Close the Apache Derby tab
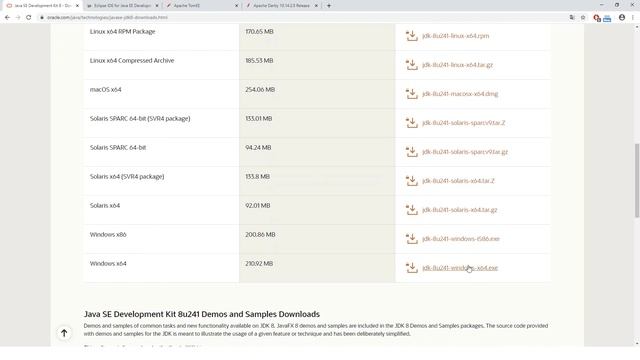The height and width of the screenshot is (360, 640). point(316,6)
